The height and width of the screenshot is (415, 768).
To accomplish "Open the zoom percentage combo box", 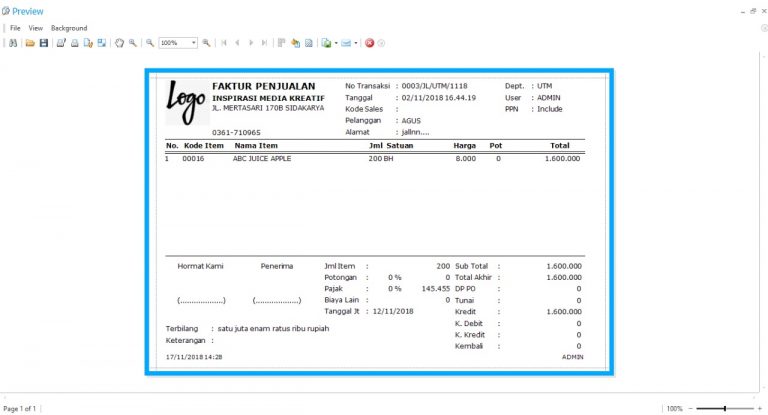I will pos(178,43).
